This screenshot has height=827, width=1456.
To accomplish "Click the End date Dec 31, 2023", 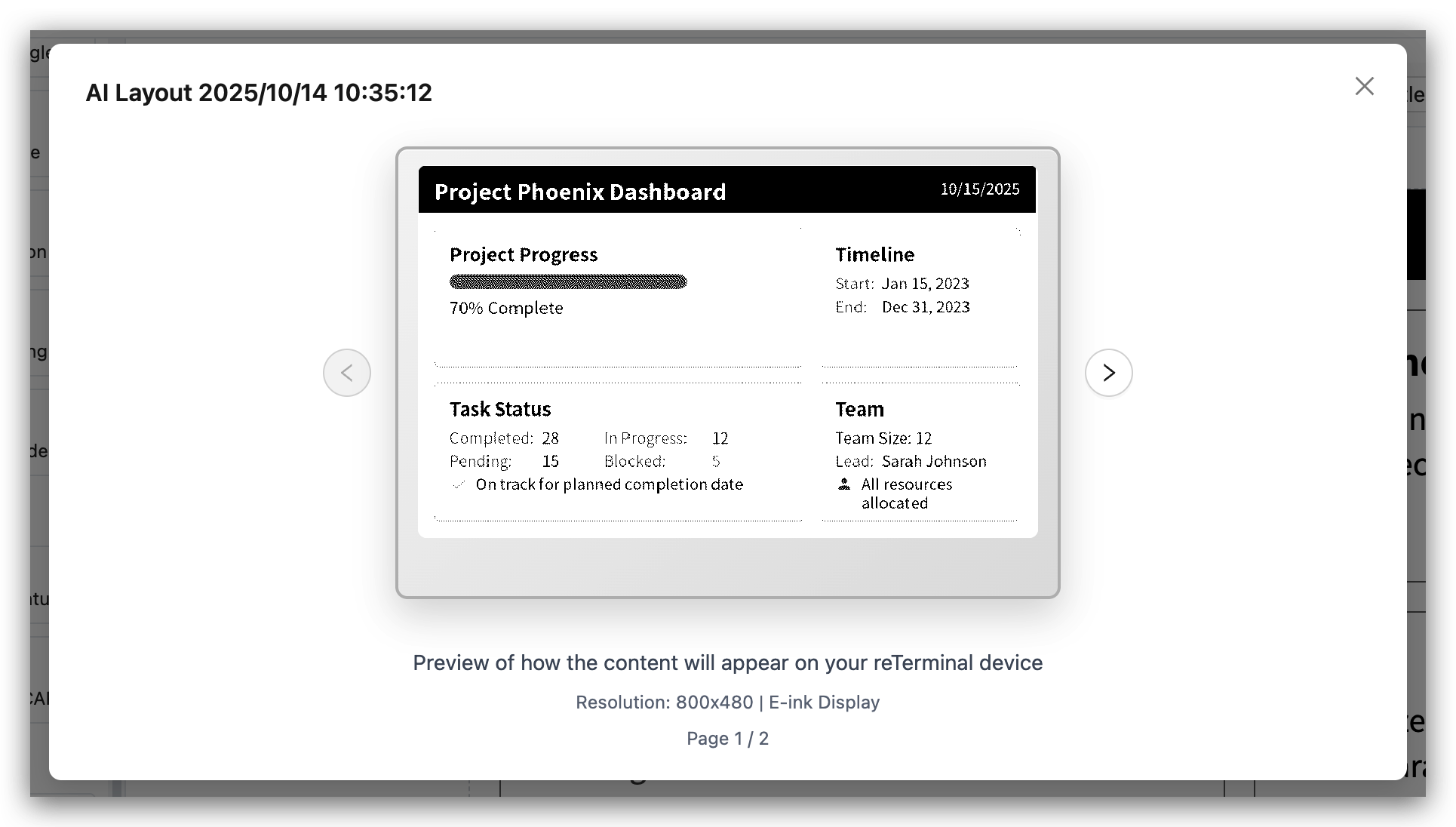I will (926, 307).
